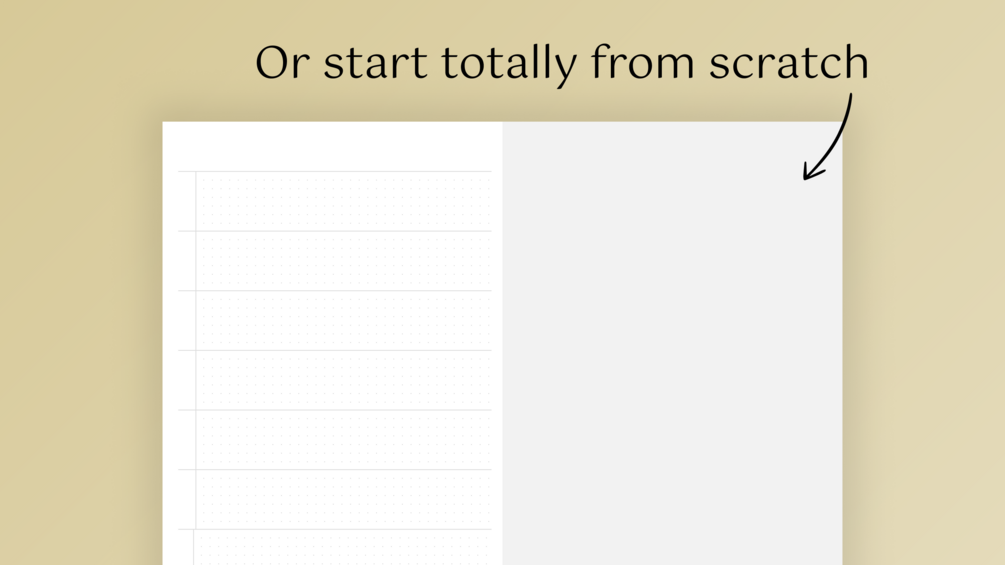
Task: Click the first dotted grid row
Action: coord(344,201)
